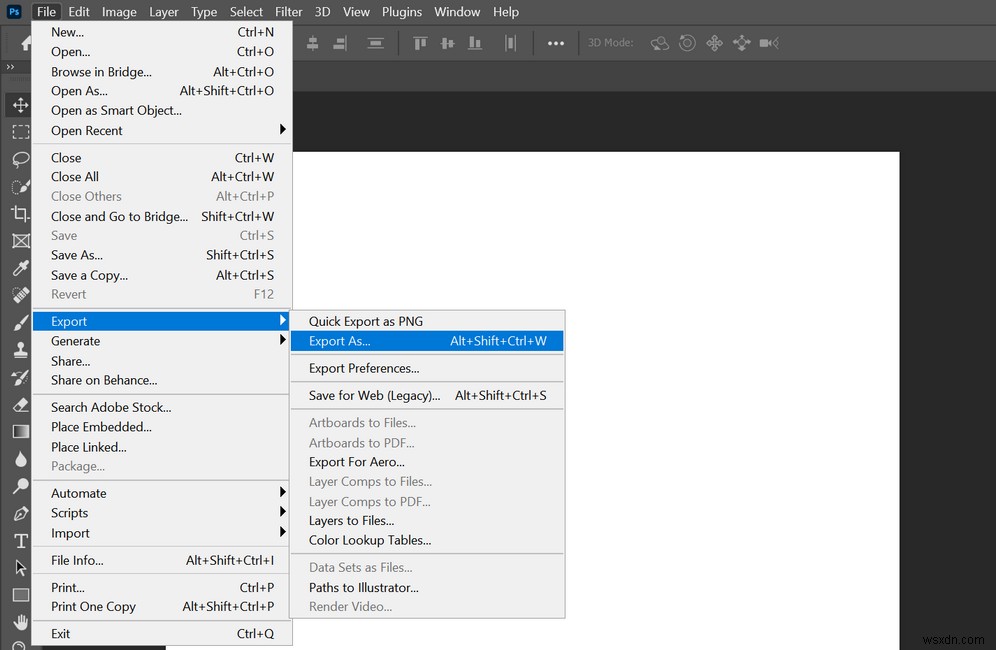The height and width of the screenshot is (650, 996).
Task: Open the three-dots align options
Action: (556, 43)
